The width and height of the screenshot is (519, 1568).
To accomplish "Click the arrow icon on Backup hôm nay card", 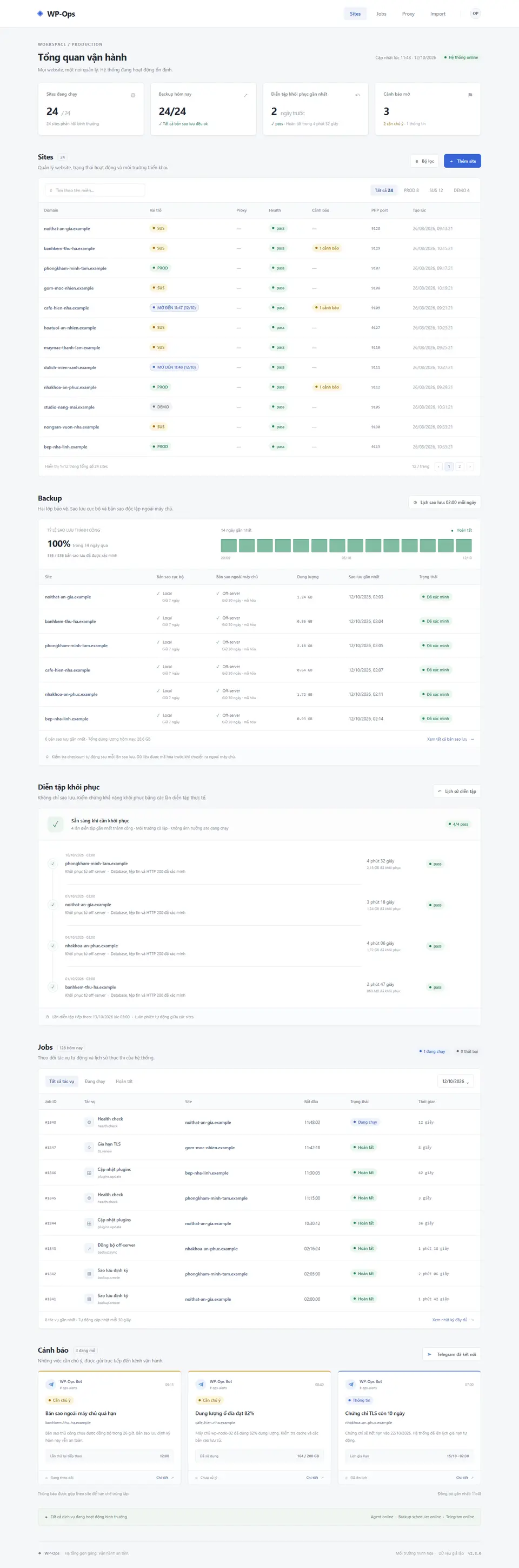I will (x=246, y=95).
